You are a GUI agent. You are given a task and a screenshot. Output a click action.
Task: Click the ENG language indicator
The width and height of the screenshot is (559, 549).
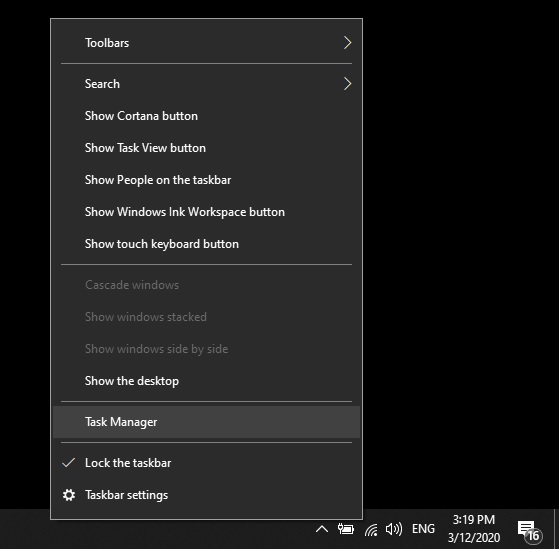423,529
